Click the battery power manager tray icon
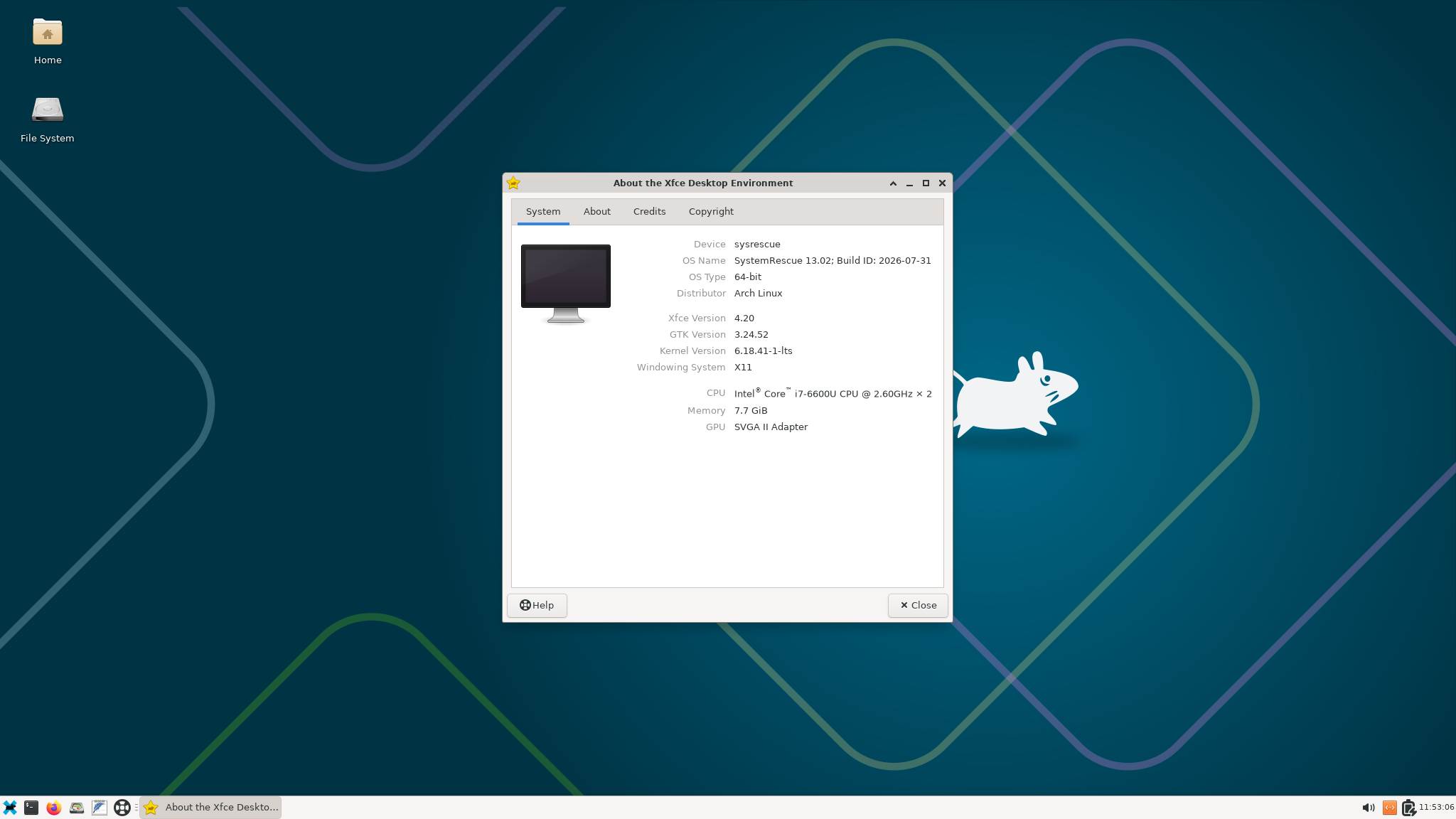 [x=1408, y=808]
